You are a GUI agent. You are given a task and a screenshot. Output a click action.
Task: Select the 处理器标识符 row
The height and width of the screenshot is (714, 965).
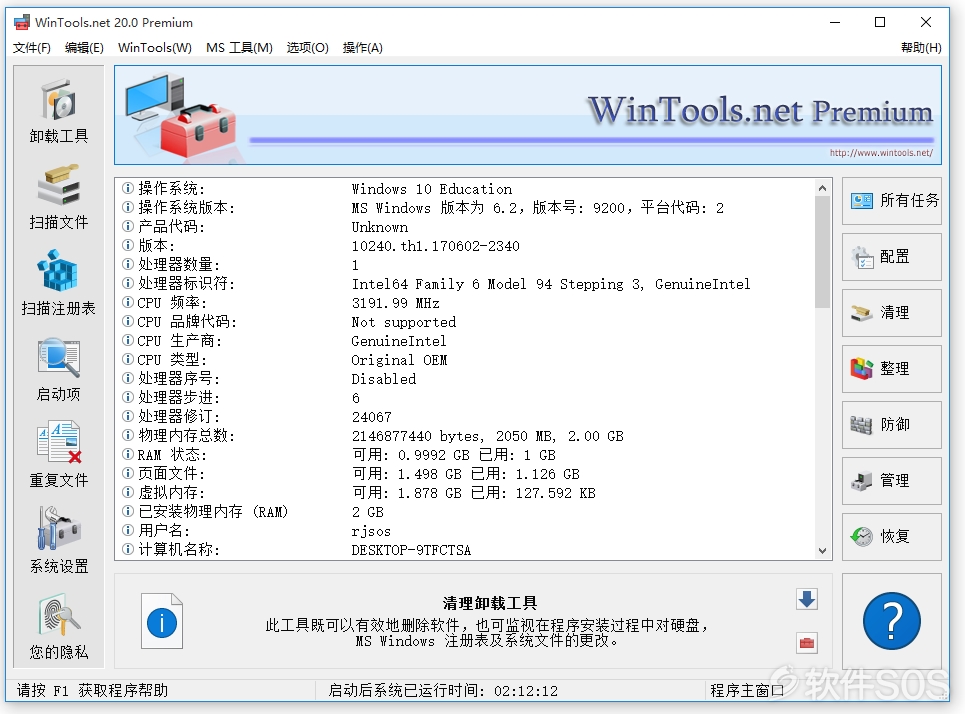coord(465,284)
